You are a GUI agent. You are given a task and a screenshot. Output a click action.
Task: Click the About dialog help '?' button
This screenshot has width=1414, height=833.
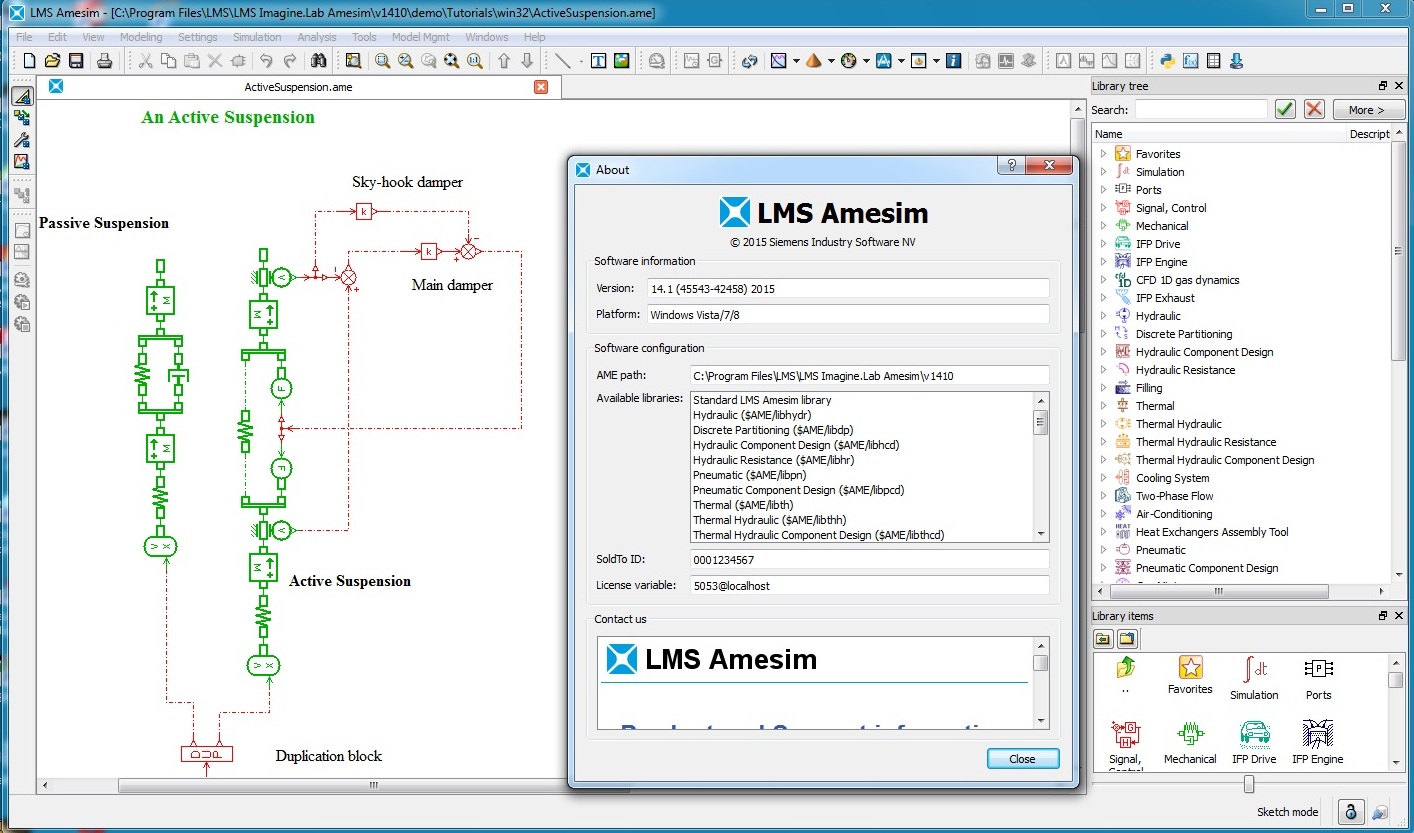1011,167
